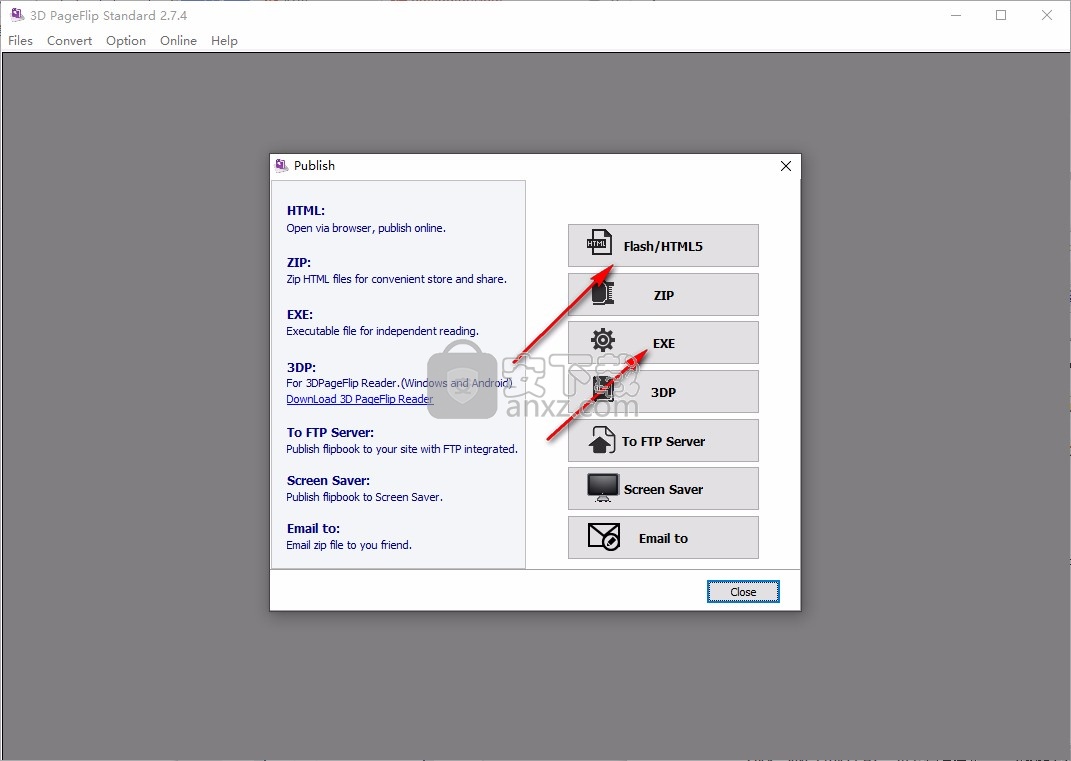Minimize the 3D PageFlip Standard window
1071x761 pixels.
[x=956, y=15]
